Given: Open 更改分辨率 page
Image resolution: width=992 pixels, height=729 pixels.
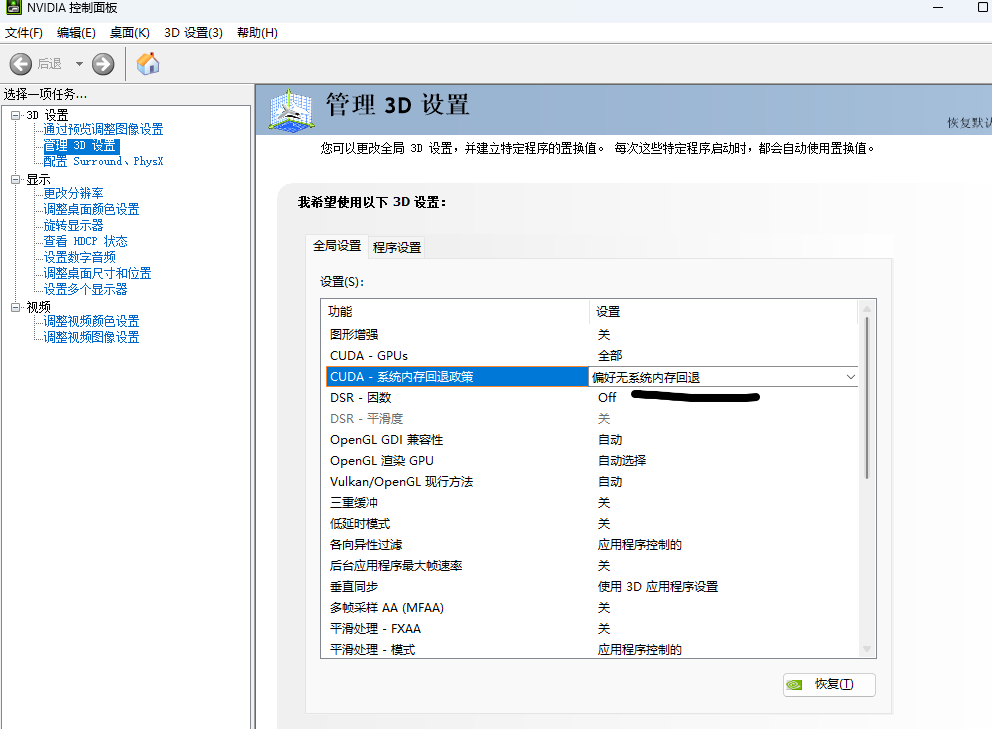Looking at the screenshot, I should click(x=73, y=193).
